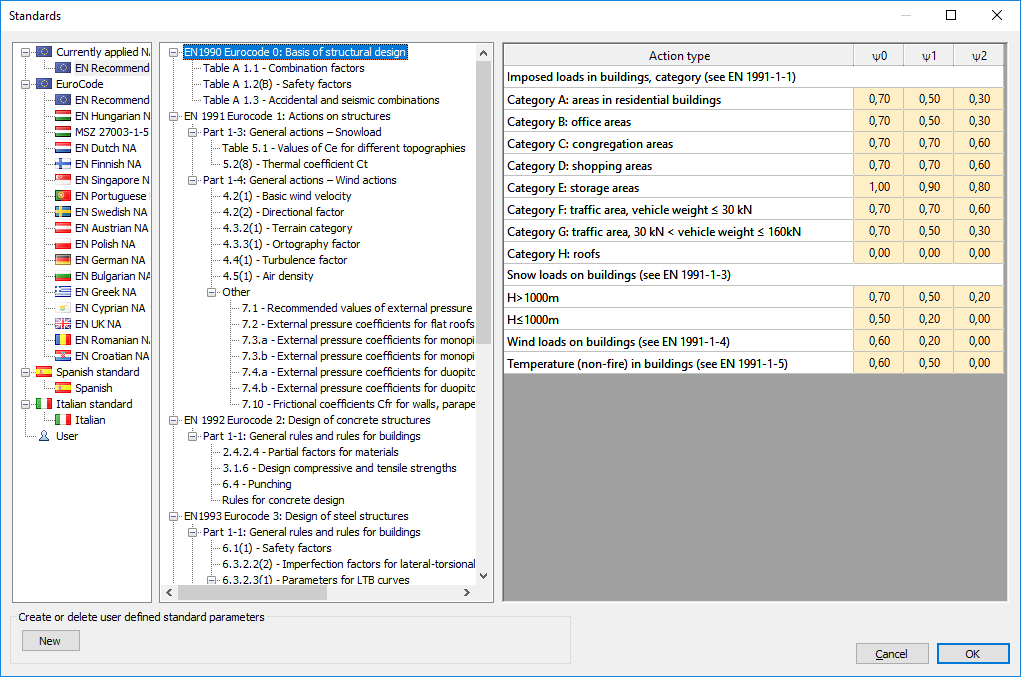The image size is (1021, 677).
Task: Click the EN Portuguese flag icon
Action: [x=63, y=196]
